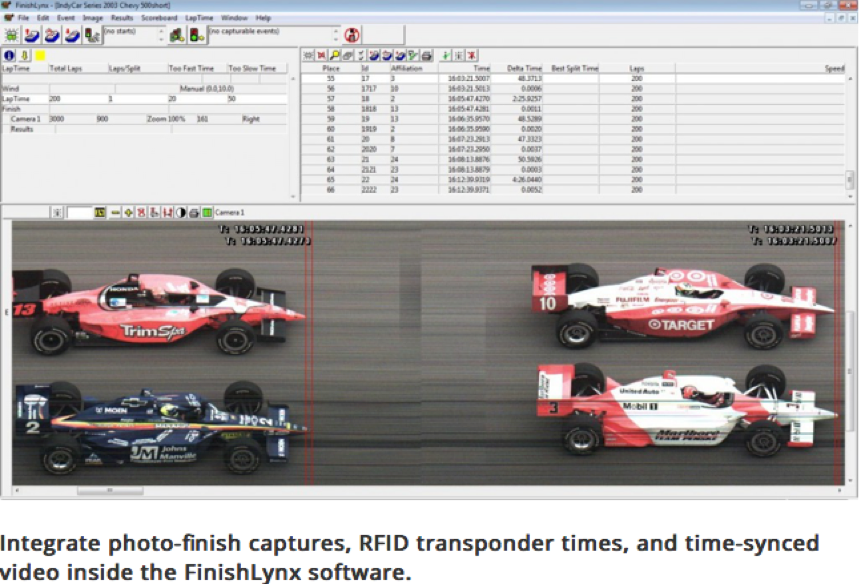Click the Affiliation column header
The height and width of the screenshot is (584, 865).
[x=413, y=68]
